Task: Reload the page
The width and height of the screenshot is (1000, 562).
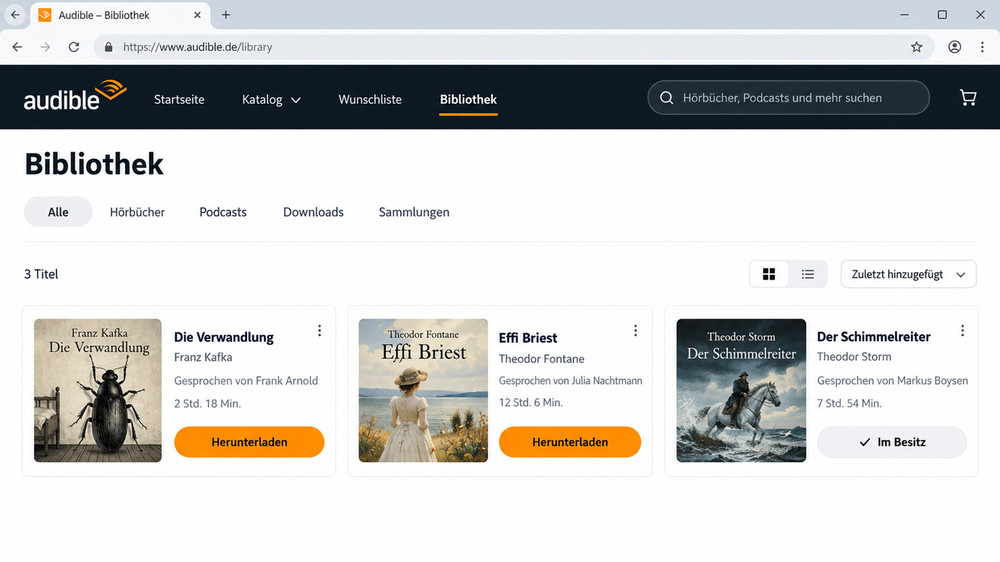Action: click(74, 47)
